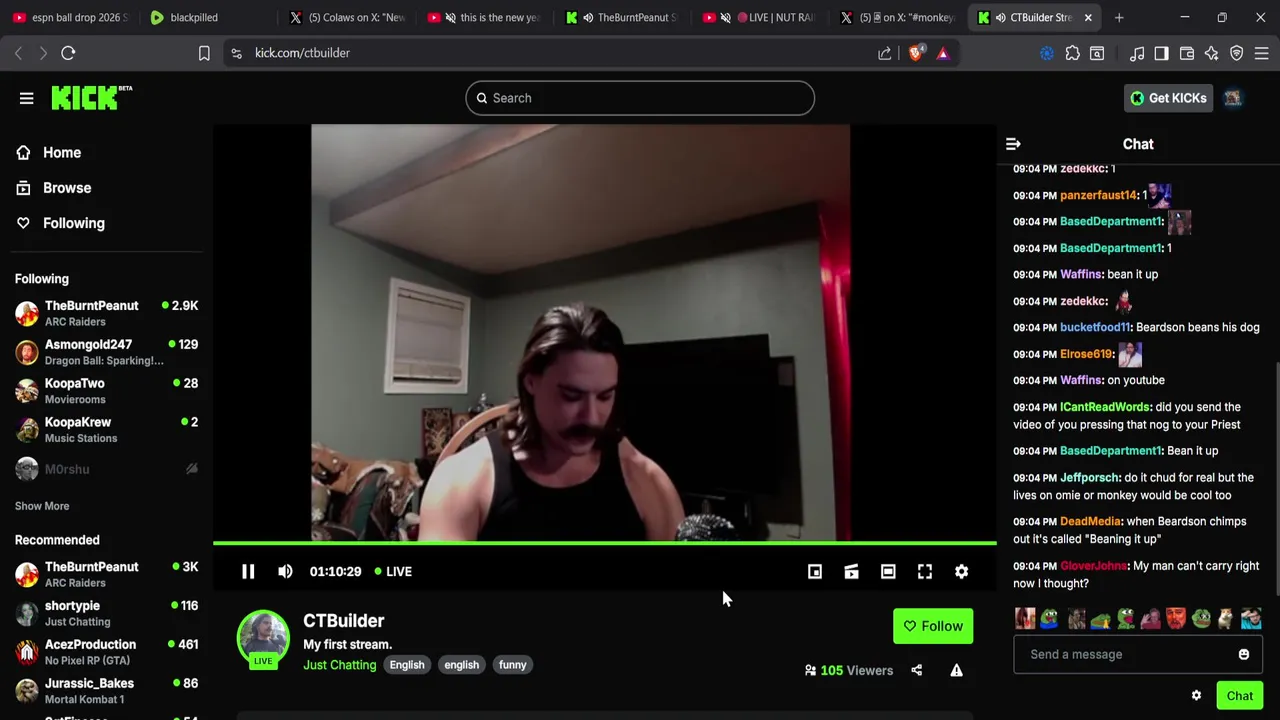This screenshot has width=1280, height=720.
Task: Switch to TheBurntPeanut browser tab
Action: (x=621, y=17)
